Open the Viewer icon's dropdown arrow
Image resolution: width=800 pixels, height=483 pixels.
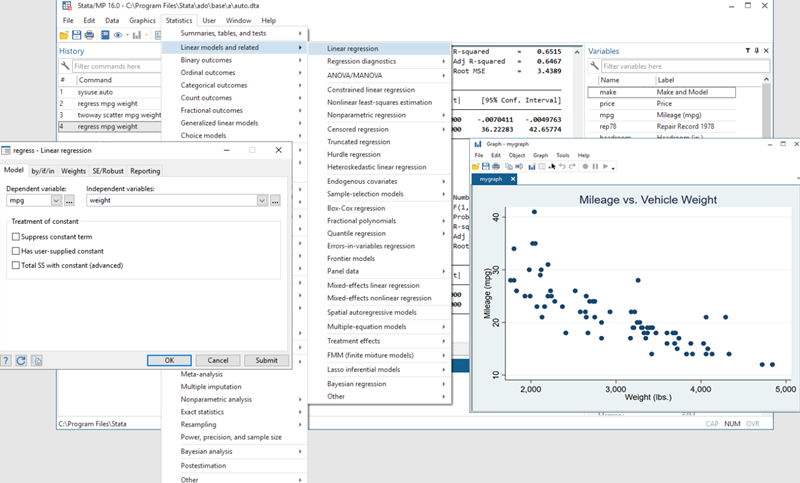(x=127, y=35)
